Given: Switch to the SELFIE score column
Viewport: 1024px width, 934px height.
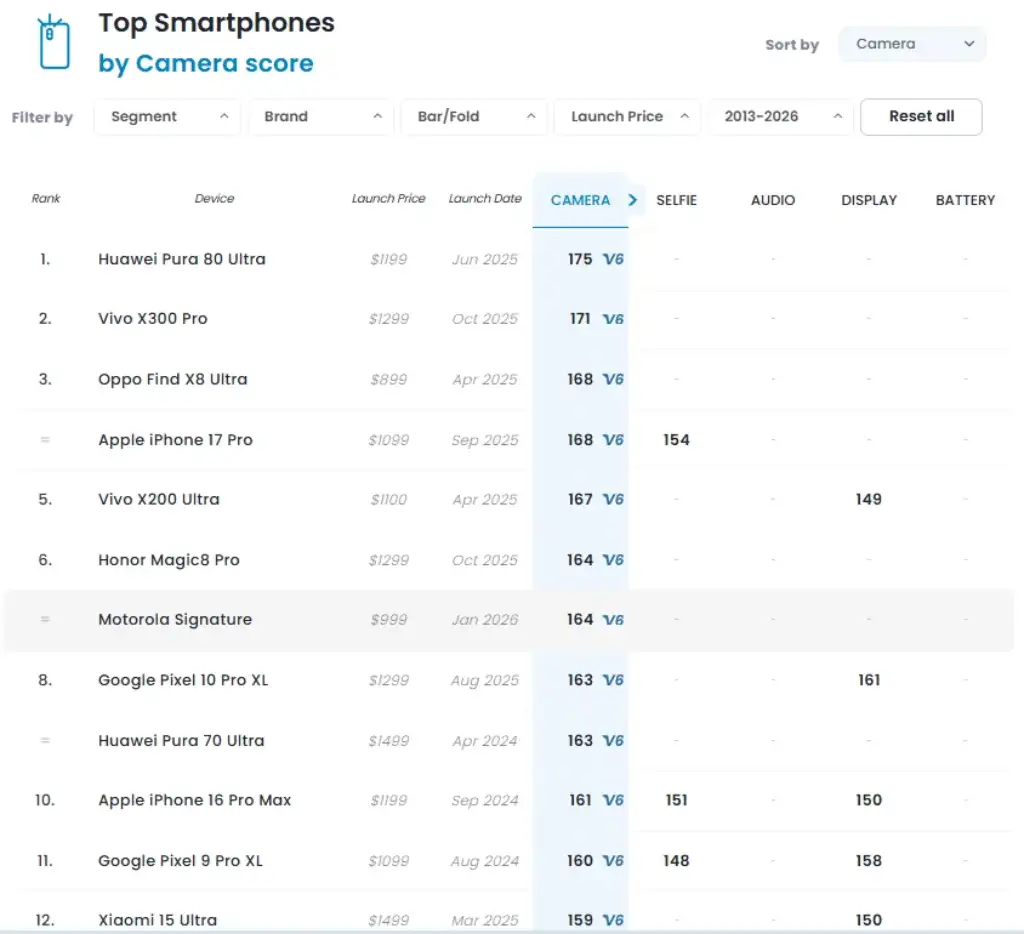Looking at the screenshot, I should point(676,200).
